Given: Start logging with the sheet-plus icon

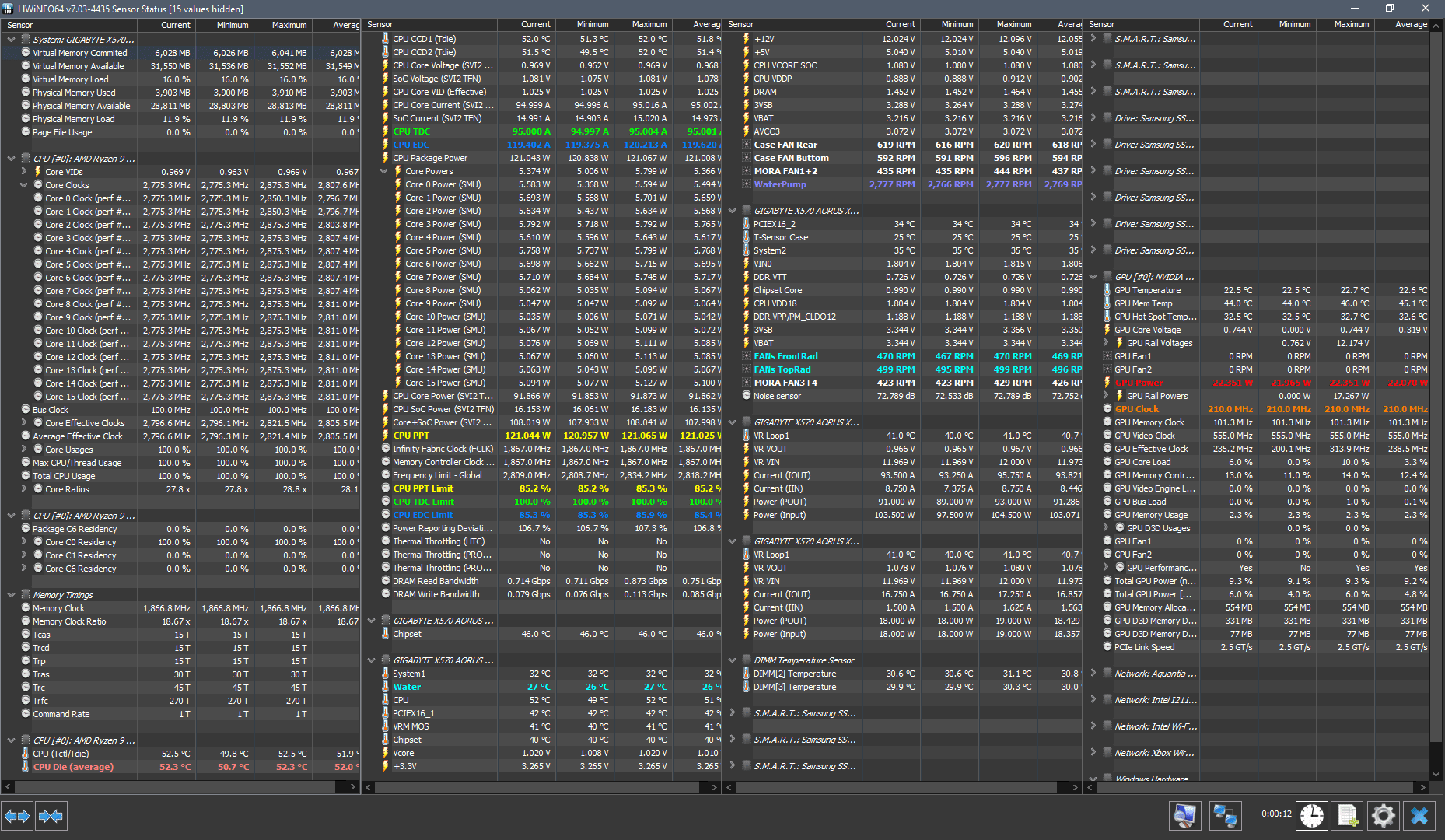Looking at the screenshot, I should tap(1347, 815).
